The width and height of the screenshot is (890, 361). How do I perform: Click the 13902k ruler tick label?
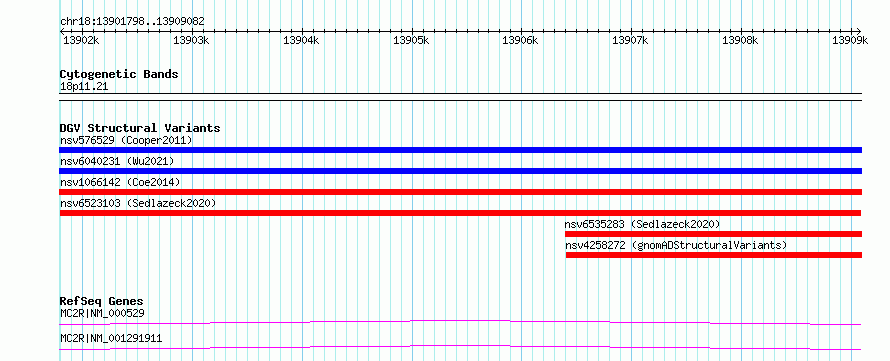pos(81,40)
